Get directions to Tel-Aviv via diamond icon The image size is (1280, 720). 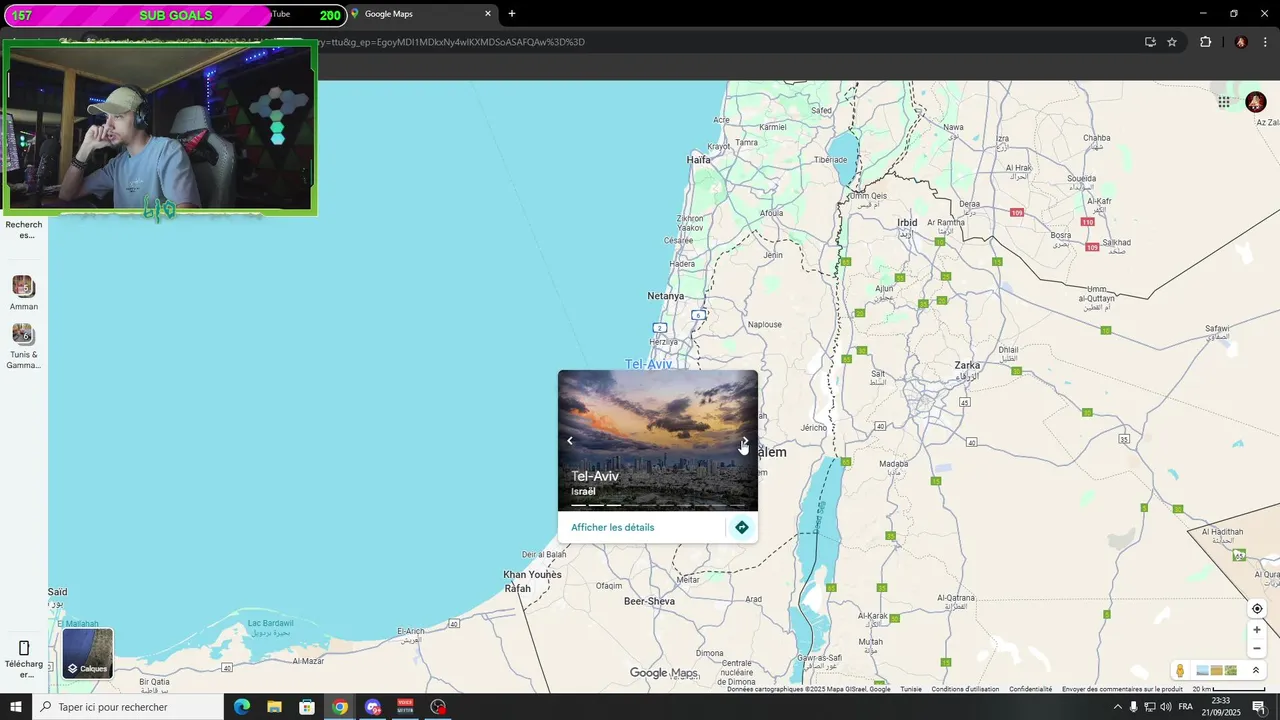(x=741, y=527)
